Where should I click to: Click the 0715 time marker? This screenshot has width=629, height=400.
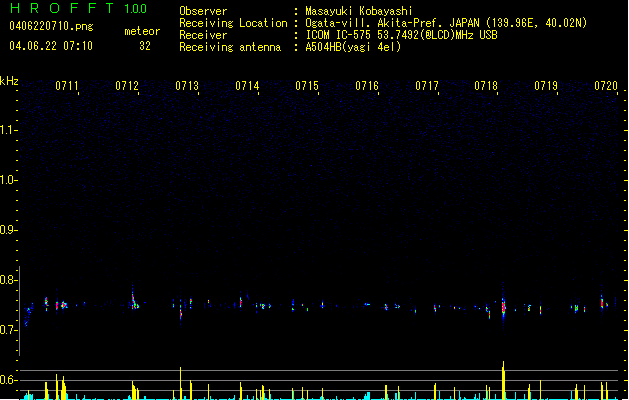pos(307,86)
